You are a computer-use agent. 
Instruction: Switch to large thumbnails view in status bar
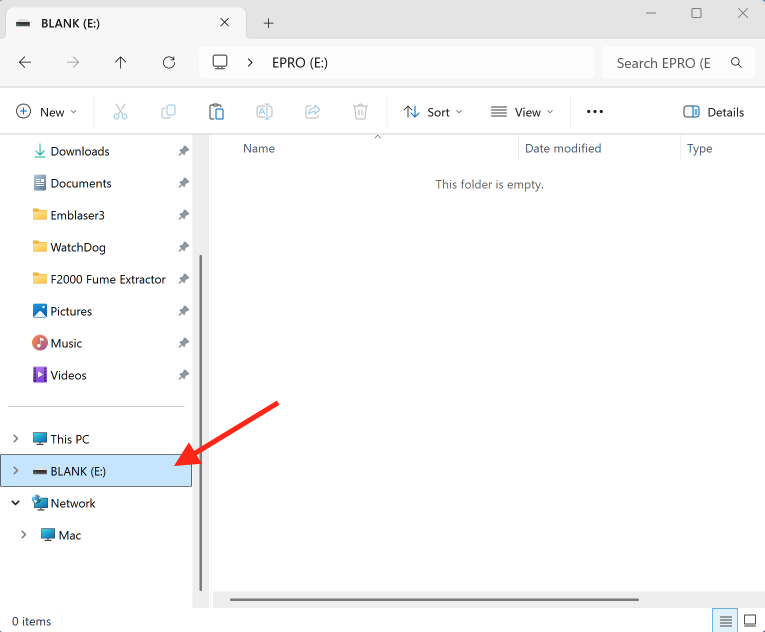pos(749,621)
